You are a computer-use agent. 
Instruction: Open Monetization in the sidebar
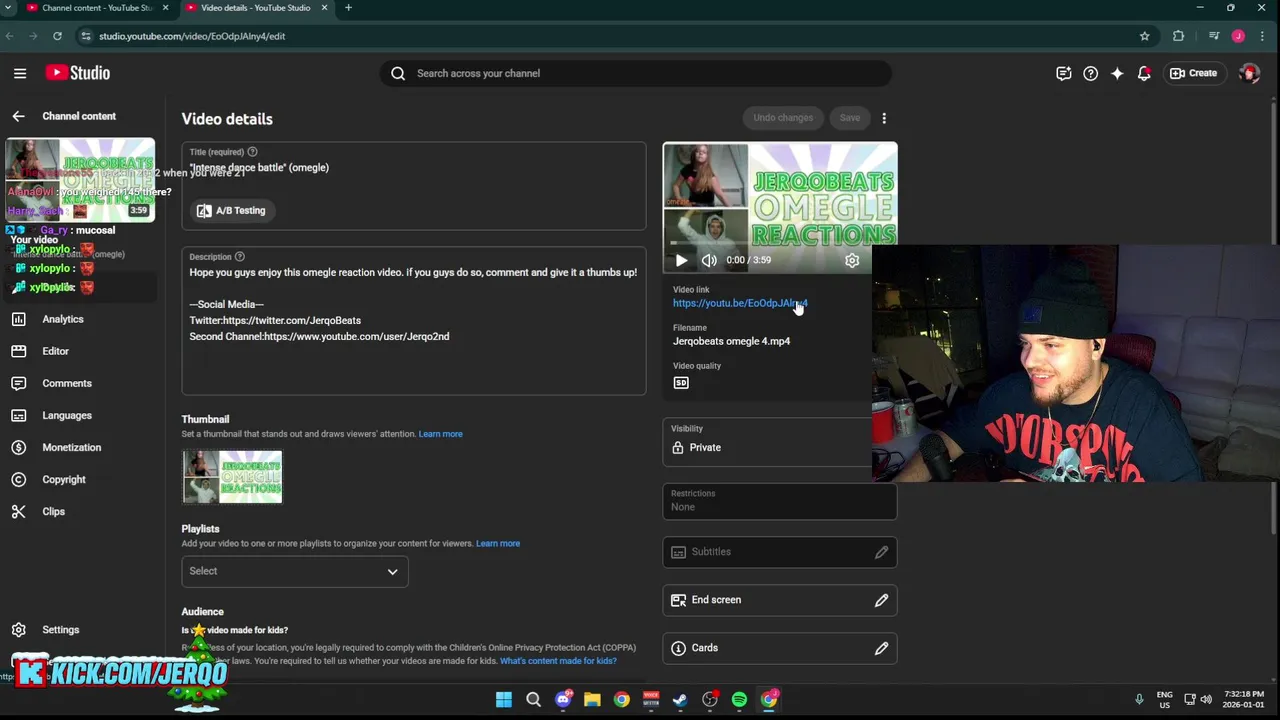pyautogui.click(x=82, y=447)
